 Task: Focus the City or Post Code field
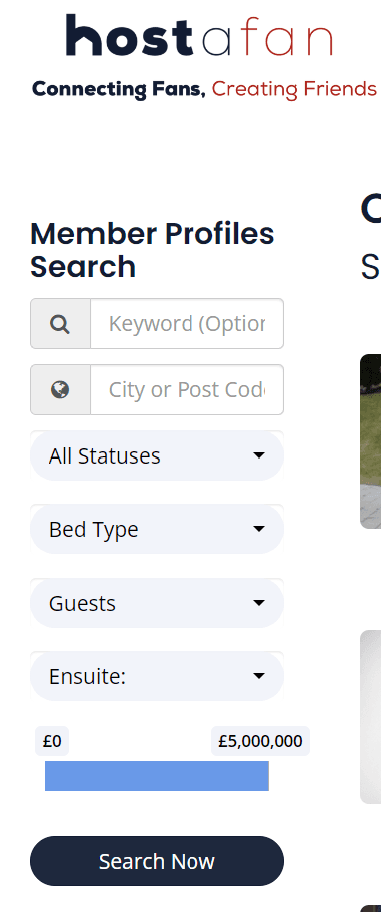(x=187, y=389)
